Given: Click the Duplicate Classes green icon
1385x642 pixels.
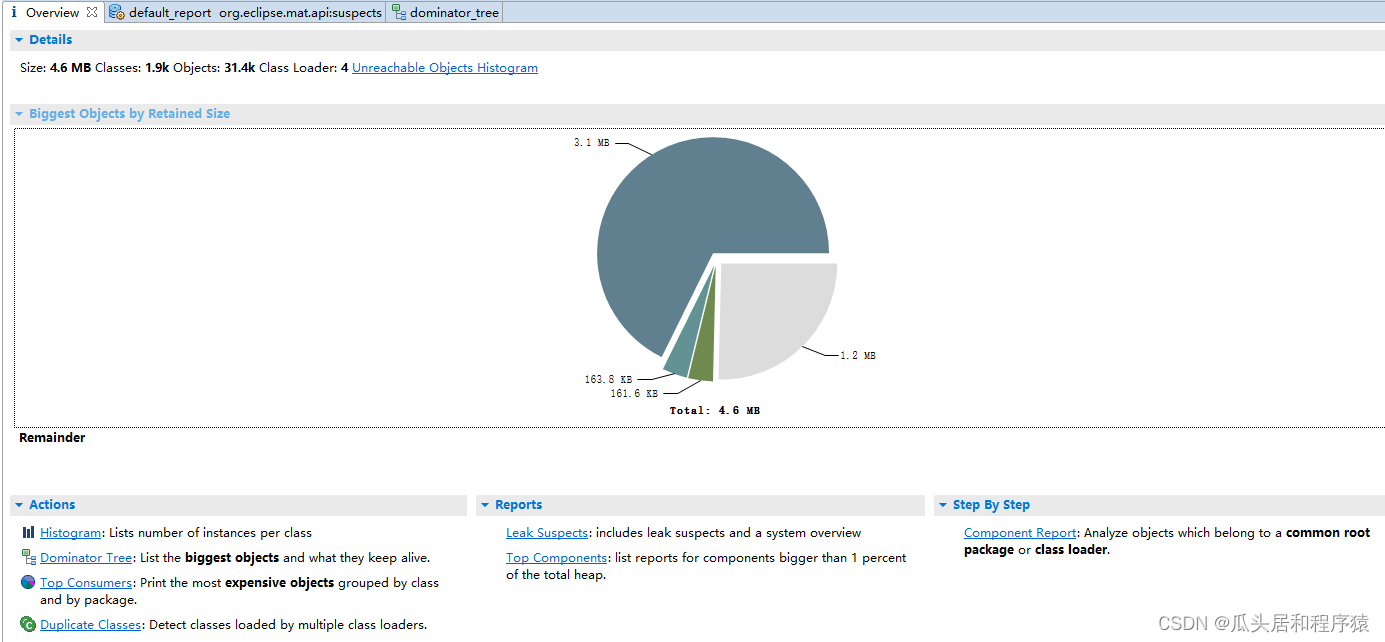Looking at the screenshot, I should pos(28,624).
